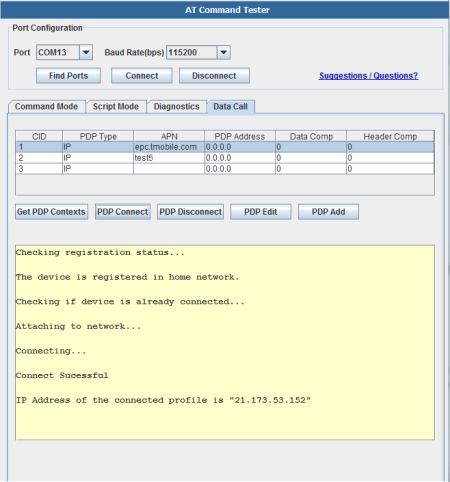Select the COM13 port combo box
The height and width of the screenshot is (482, 450).
point(64,52)
